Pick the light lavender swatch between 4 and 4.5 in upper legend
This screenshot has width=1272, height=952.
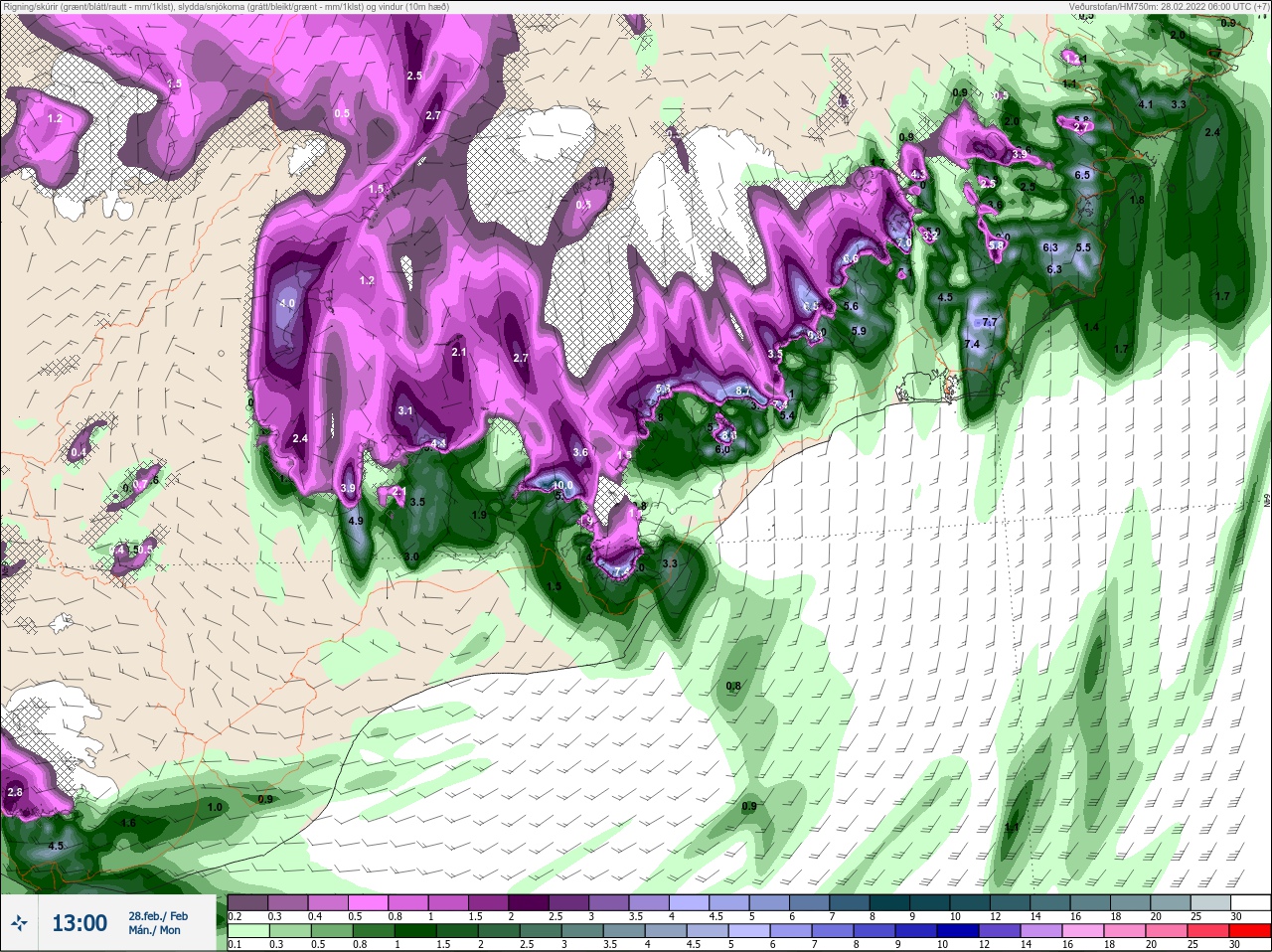691,902
